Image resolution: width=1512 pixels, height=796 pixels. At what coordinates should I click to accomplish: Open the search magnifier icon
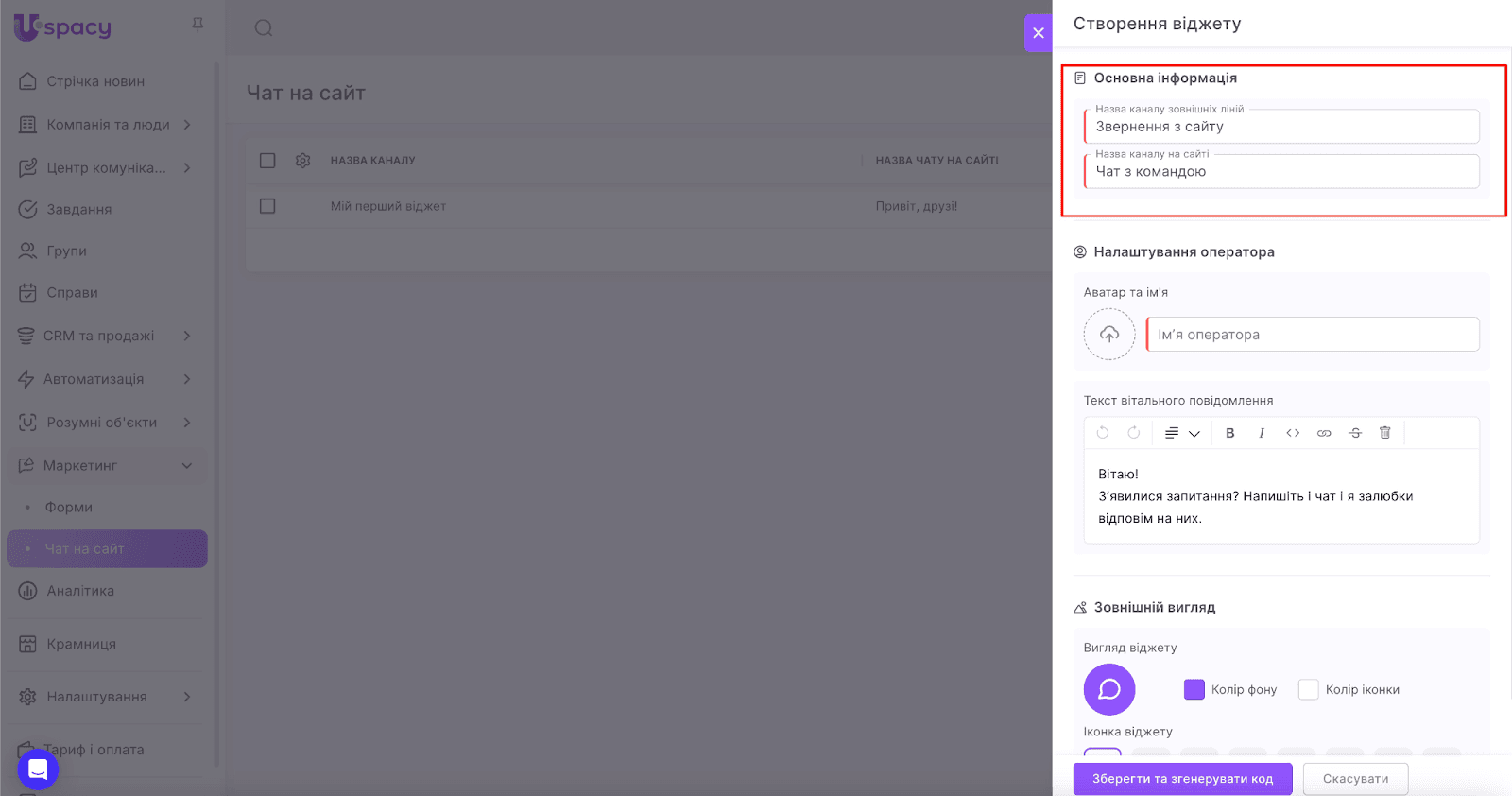point(264,28)
